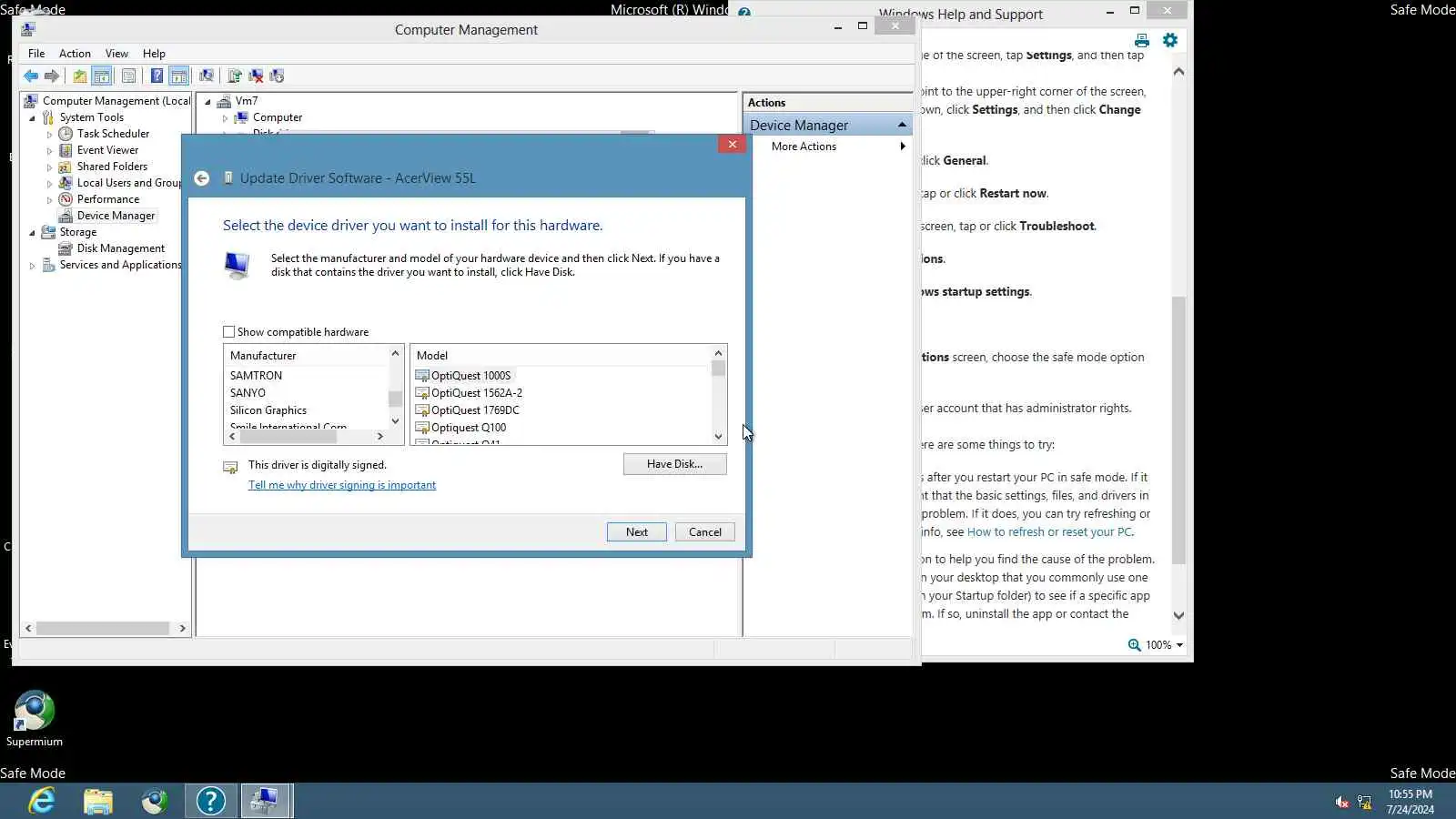The width and height of the screenshot is (1456, 819).
Task: Collapse the System Tools tree node
Action: (32, 117)
